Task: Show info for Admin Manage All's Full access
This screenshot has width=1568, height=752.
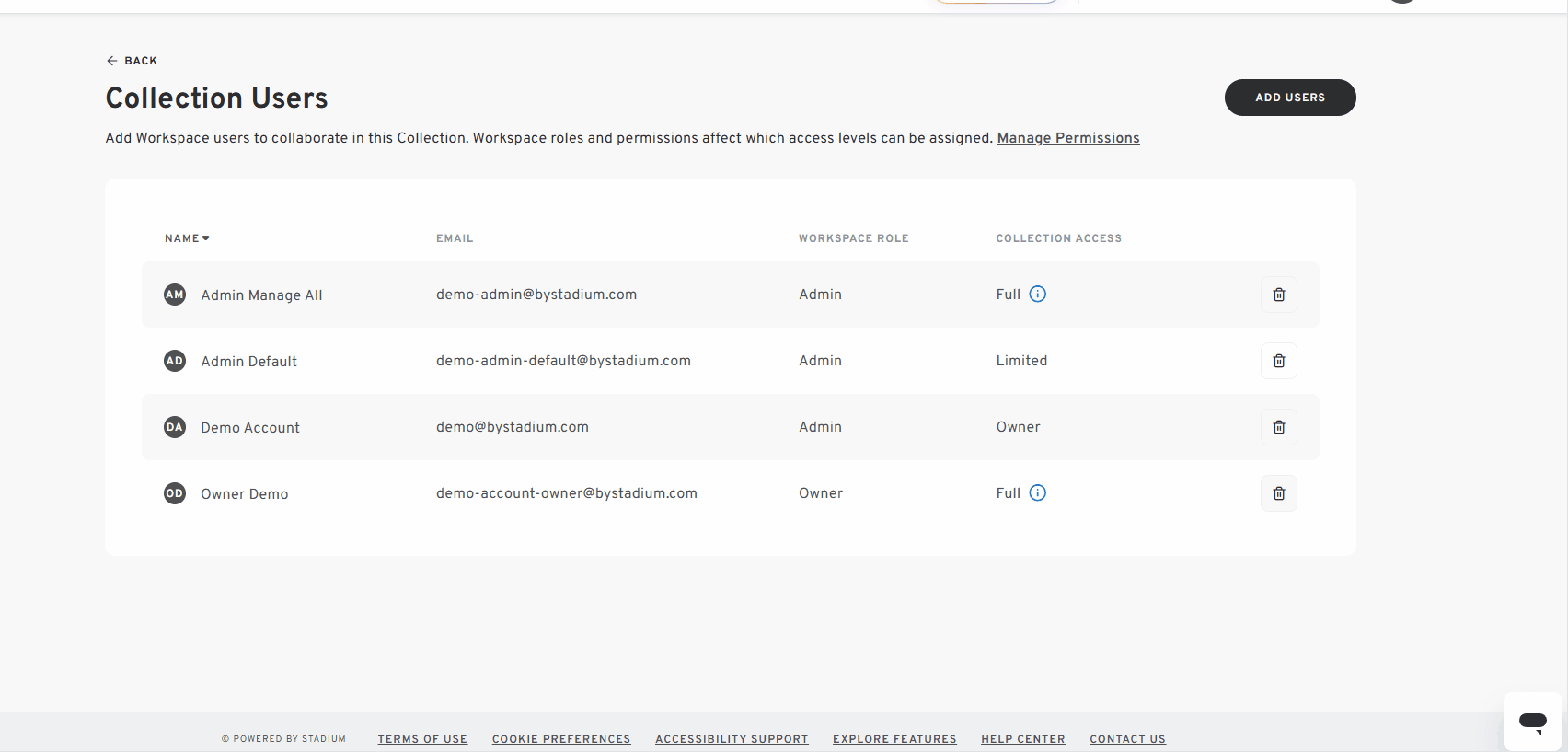Action: pyautogui.click(x=1037, y=294)
